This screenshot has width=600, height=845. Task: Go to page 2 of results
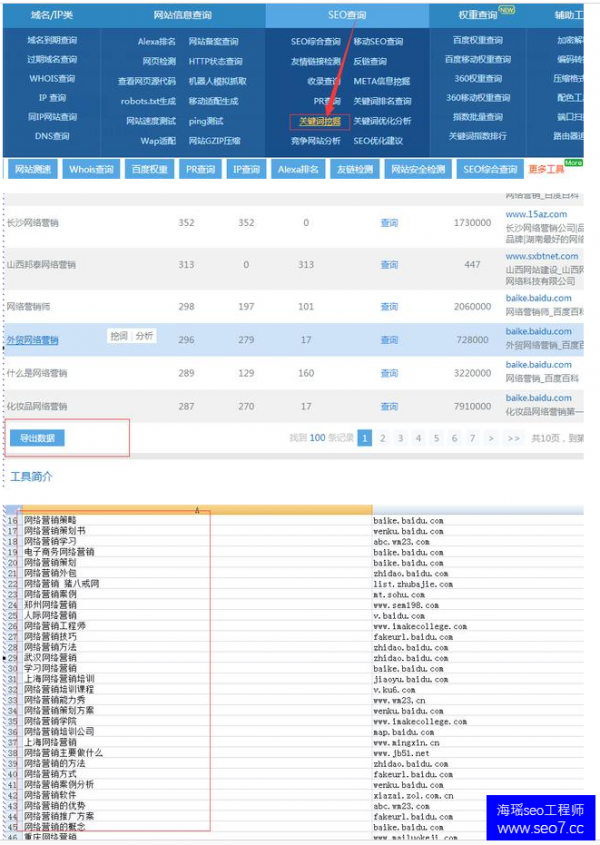[383, 438]
